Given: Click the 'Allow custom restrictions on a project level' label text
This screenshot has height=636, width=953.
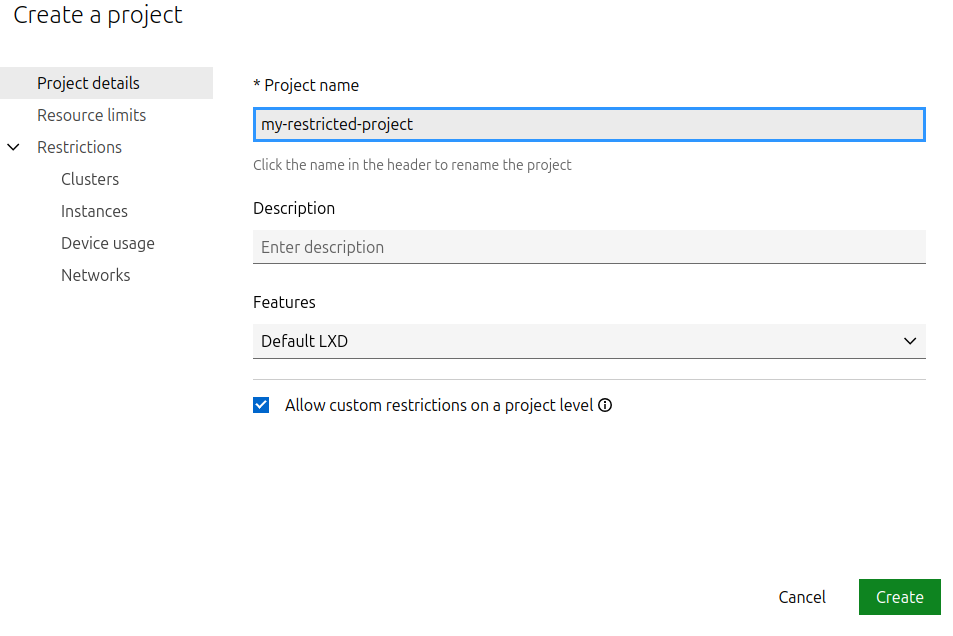Looking at the screenshot, I should pyautogui.click(x=438, y=406).
